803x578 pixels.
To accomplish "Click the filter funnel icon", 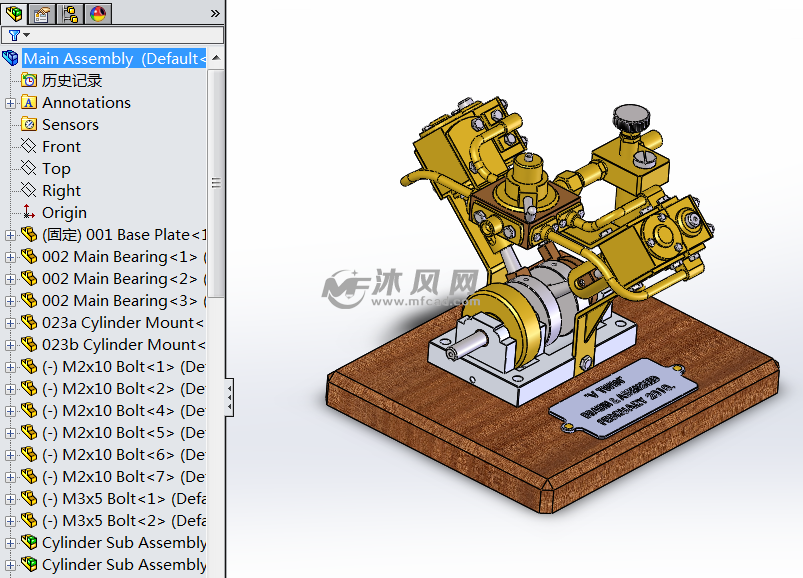I will (12, 34).
